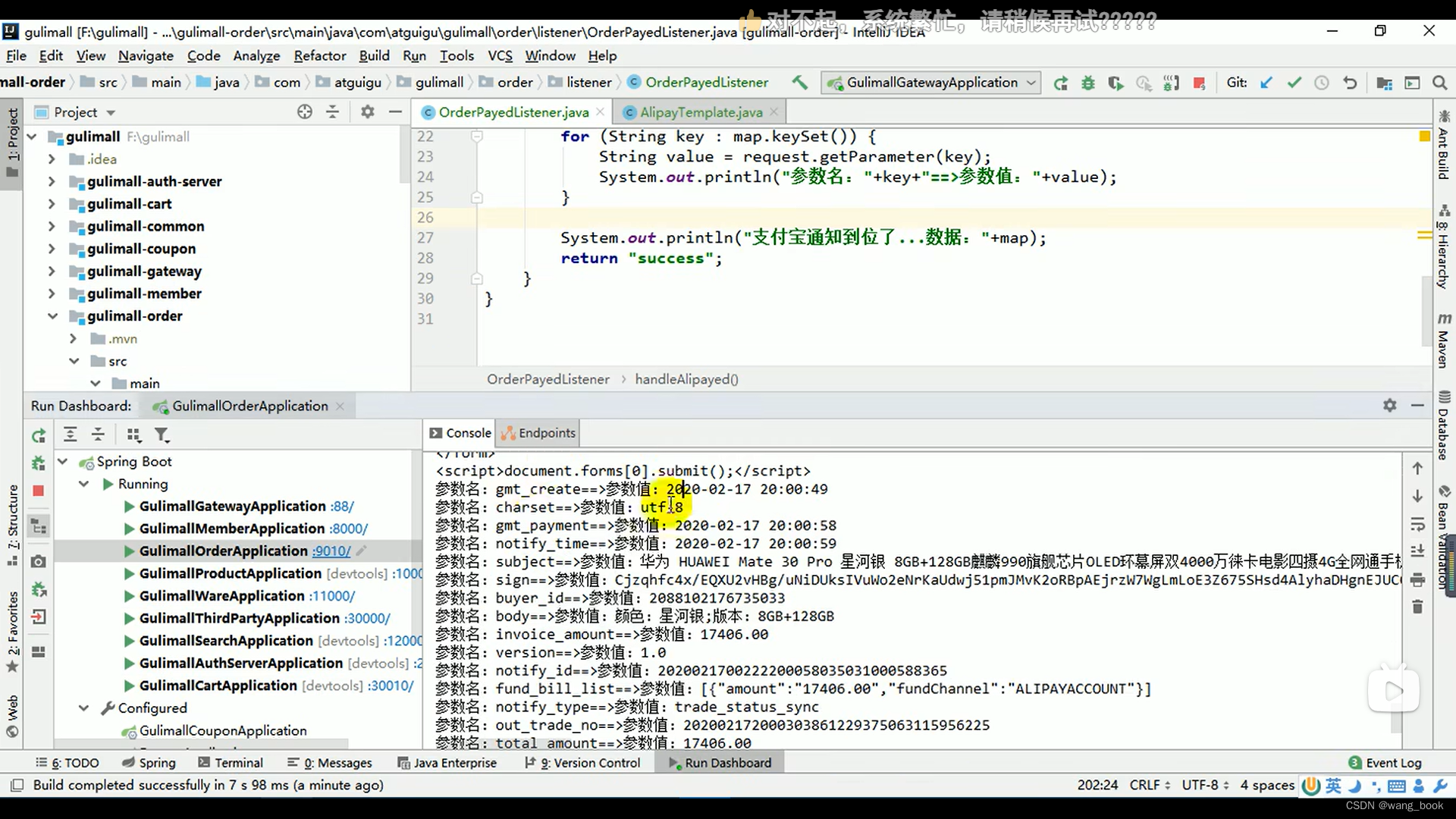Open the Terminal tool window
1456x819 pixels.
[231, 763]
